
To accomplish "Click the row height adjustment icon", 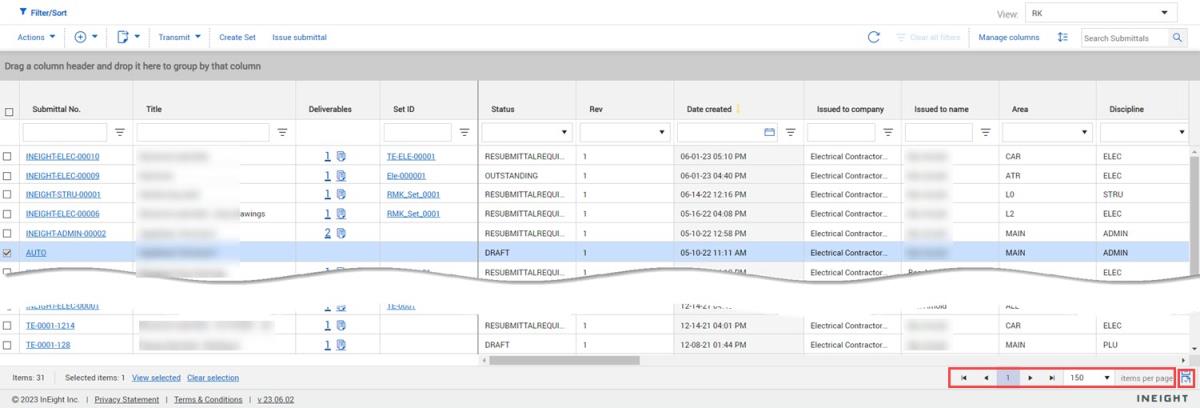I will pos(1063,37).
